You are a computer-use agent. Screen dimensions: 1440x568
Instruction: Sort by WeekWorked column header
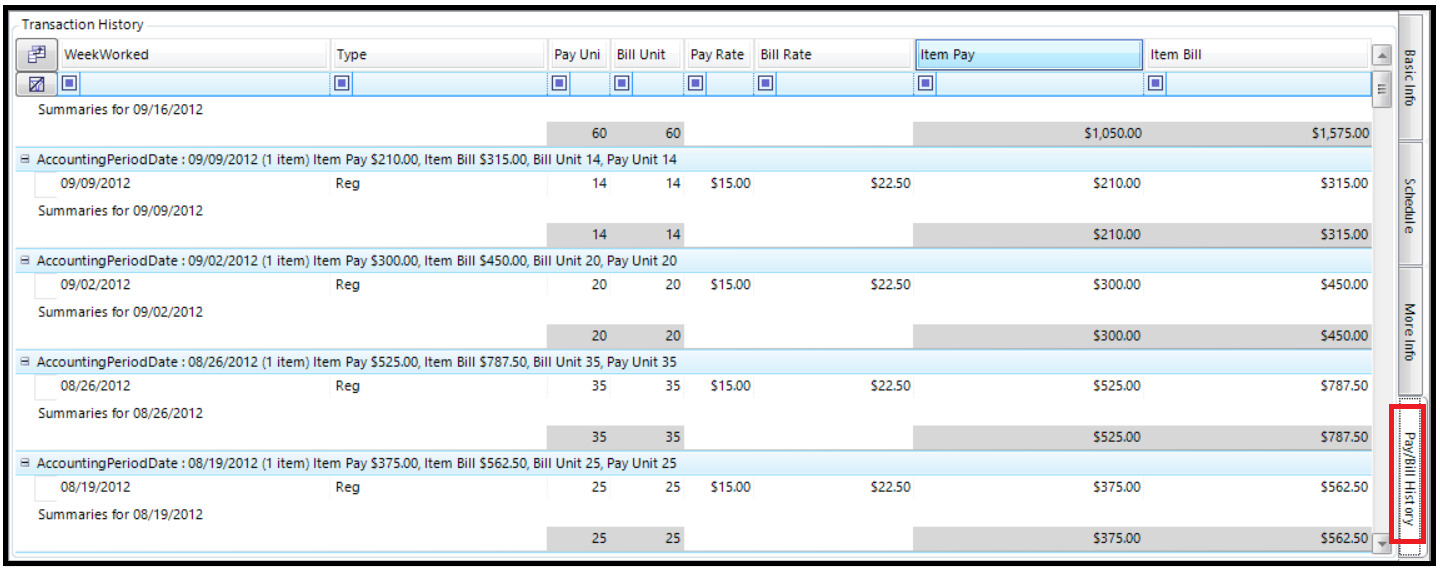click(x=195, y=55)
